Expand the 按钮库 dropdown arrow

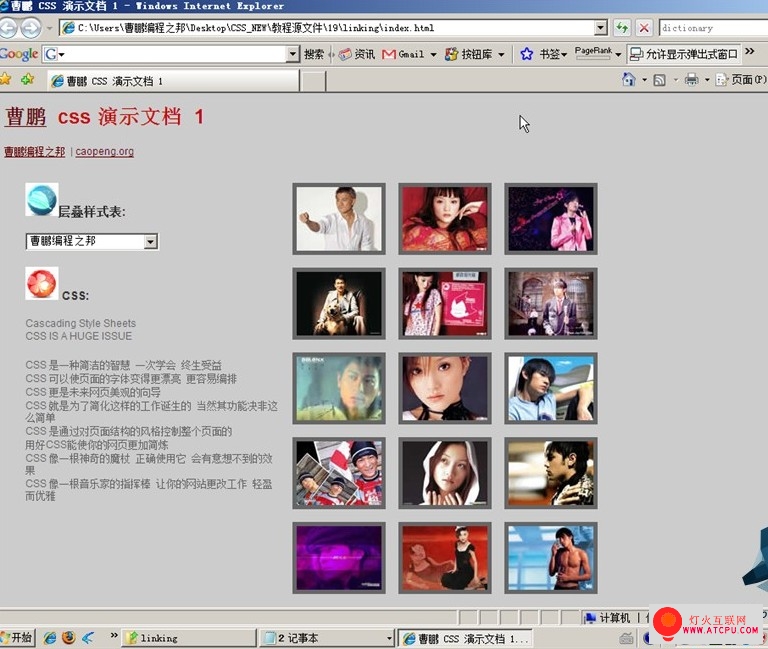click(x=501, y=54)
